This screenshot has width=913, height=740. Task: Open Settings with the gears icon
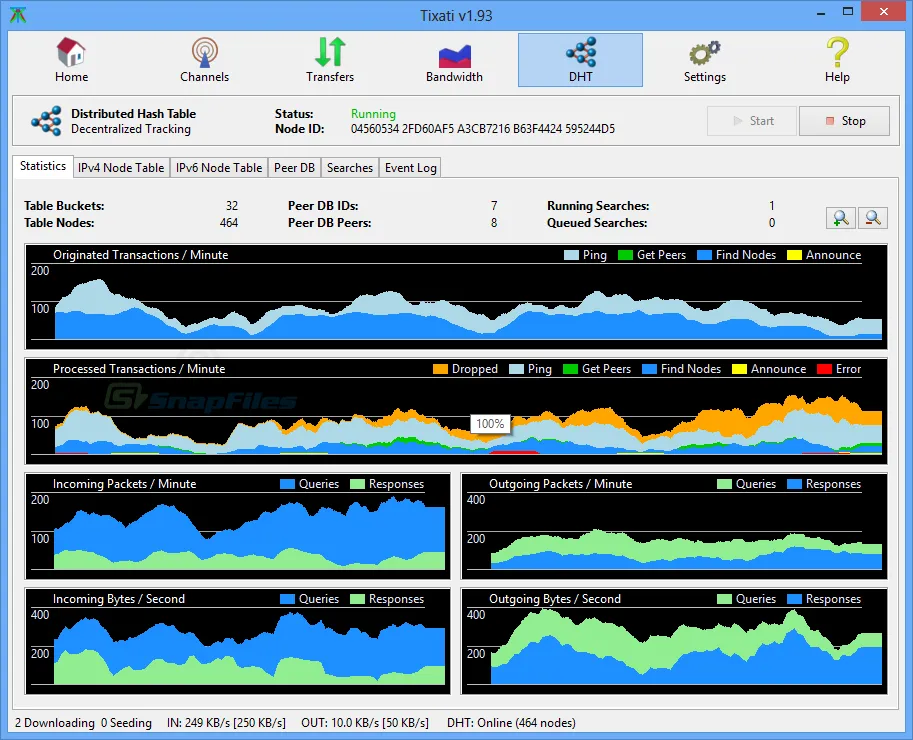point(705,60)
